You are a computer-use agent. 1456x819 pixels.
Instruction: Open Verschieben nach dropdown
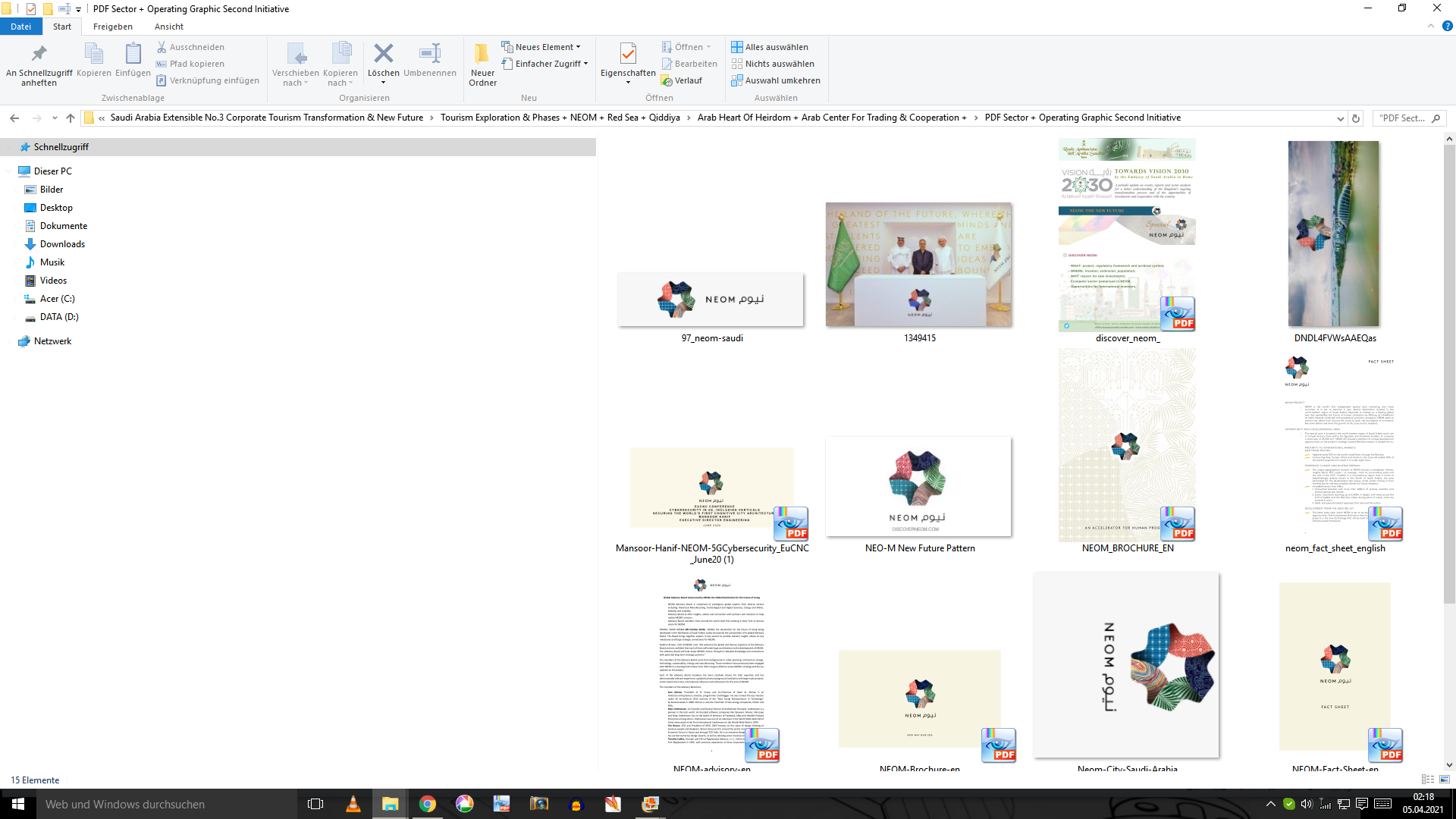tap(296, 64)
